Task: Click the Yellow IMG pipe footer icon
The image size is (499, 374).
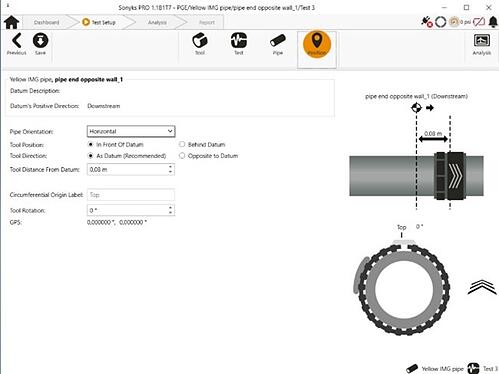Action: click(x=412, y=368)
